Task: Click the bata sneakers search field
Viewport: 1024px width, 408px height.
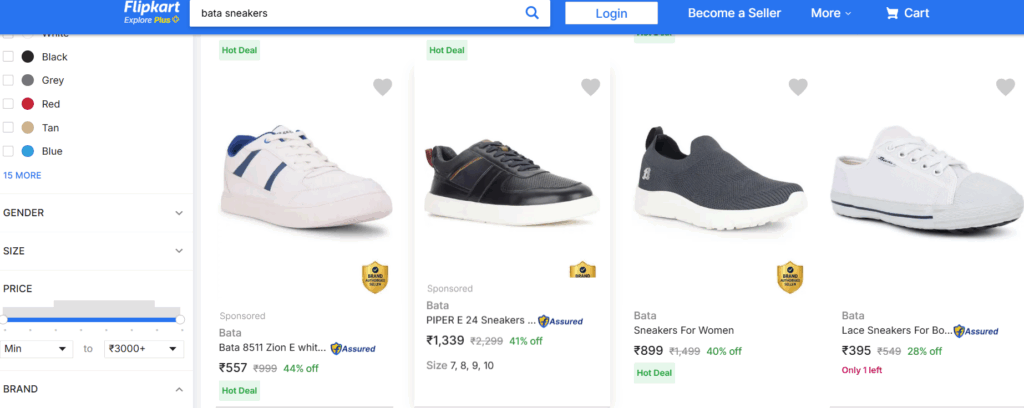Action: pos(356,13)
